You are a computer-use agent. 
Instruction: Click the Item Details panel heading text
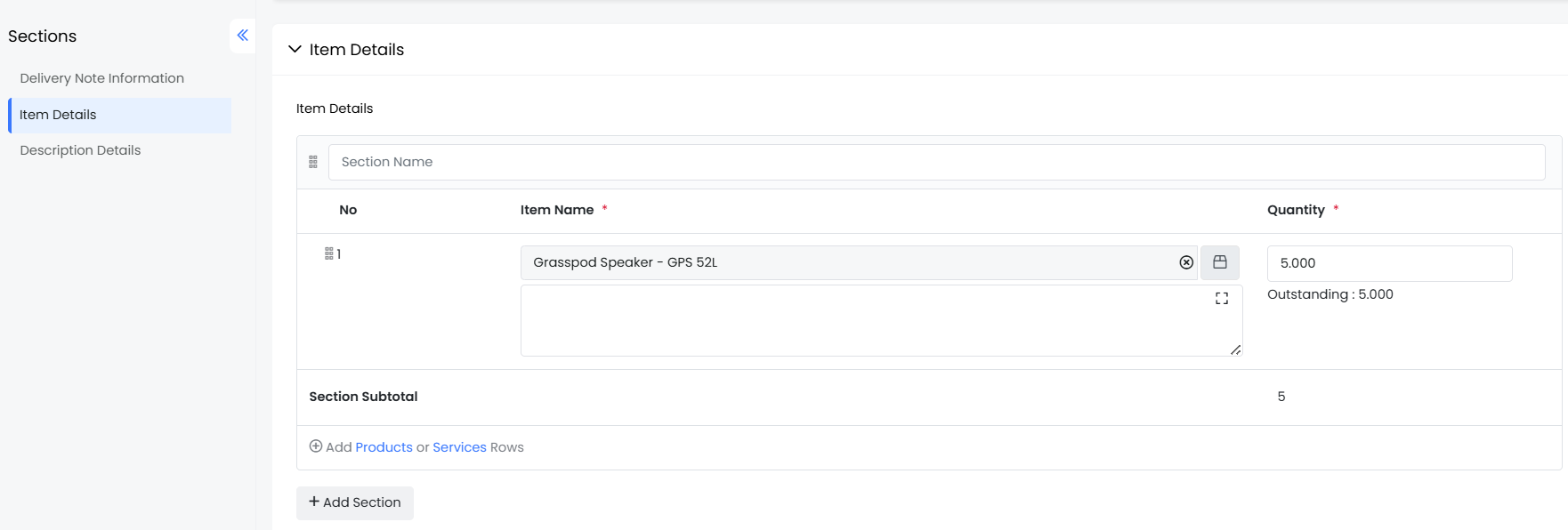[x=357, y=50]
